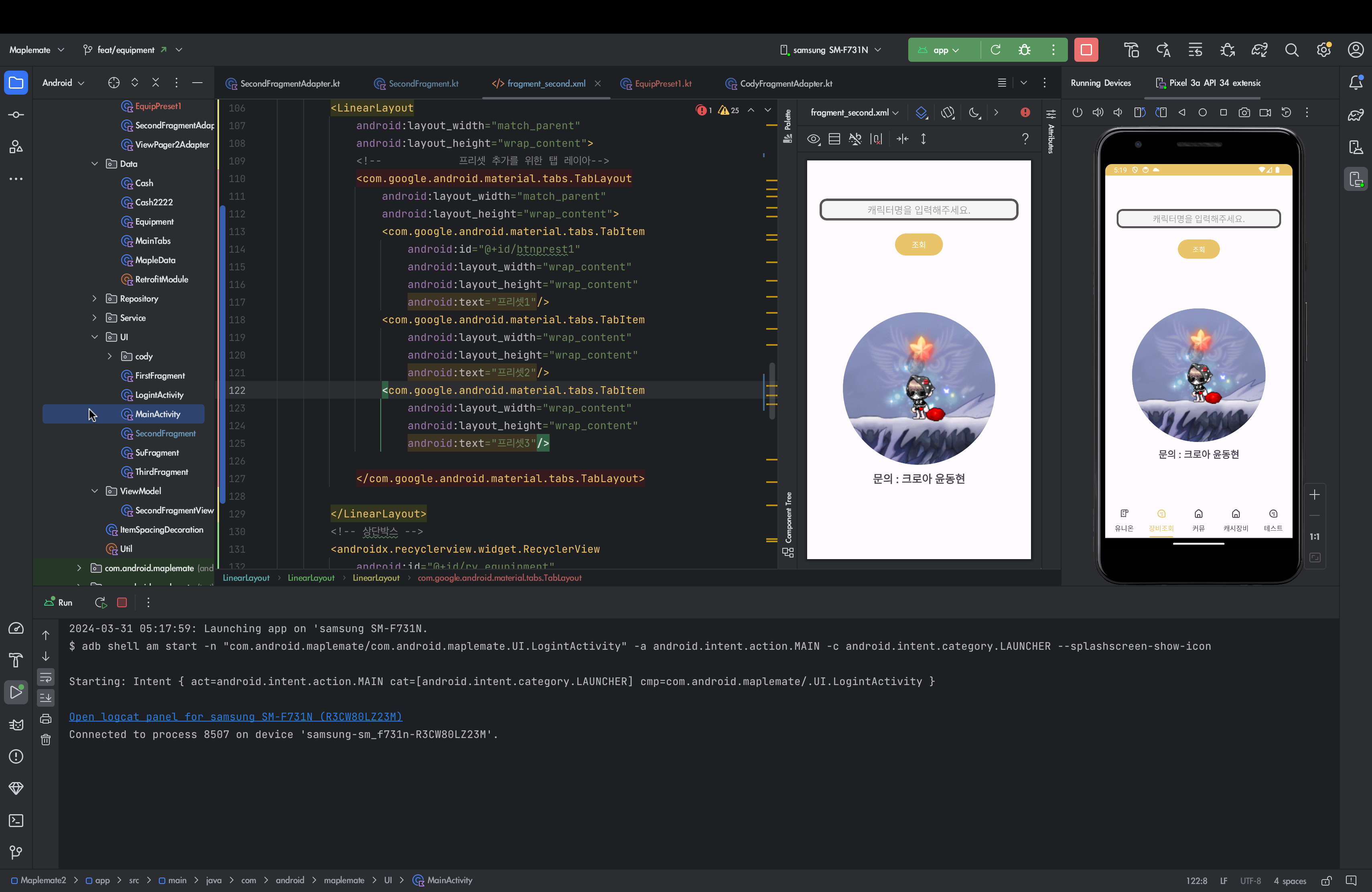Screen dimensions: 1372x892
Task: Build the project with the hammer icon
Action: 1131,50
